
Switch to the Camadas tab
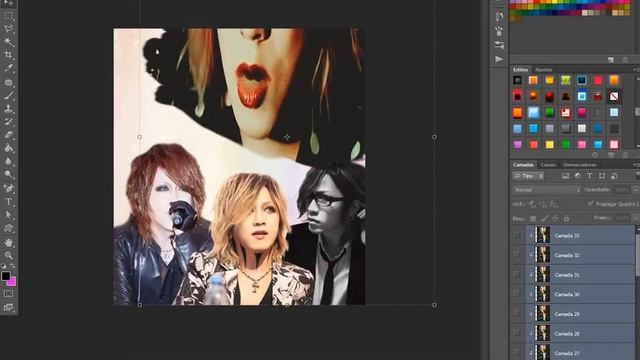point(523,165)
